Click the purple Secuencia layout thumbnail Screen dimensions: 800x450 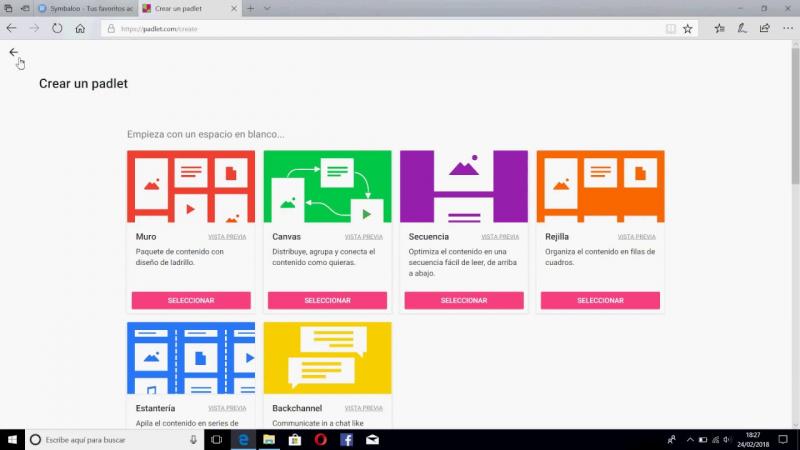(464, 186)
